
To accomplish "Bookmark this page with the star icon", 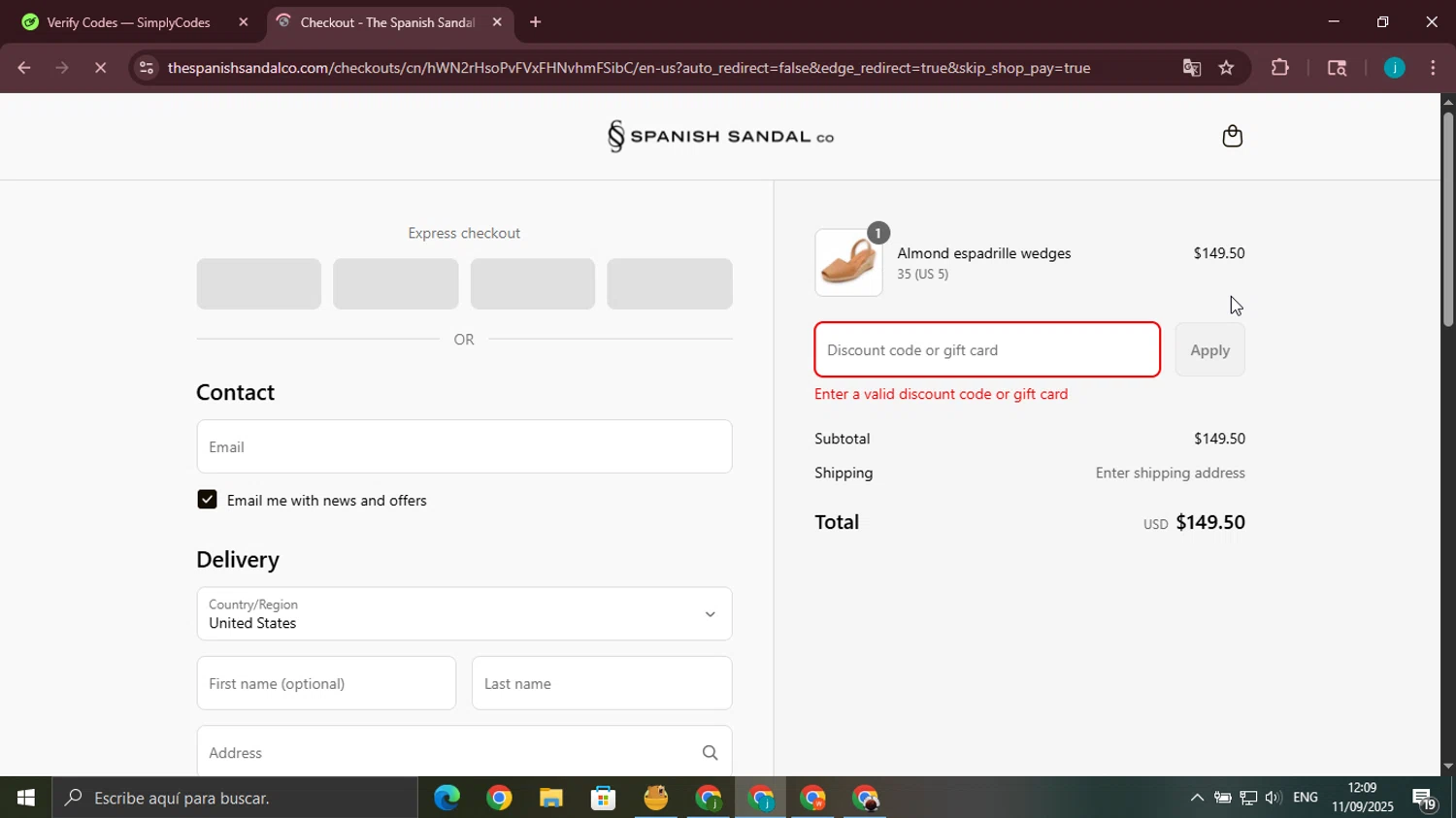I will 1227,68.
